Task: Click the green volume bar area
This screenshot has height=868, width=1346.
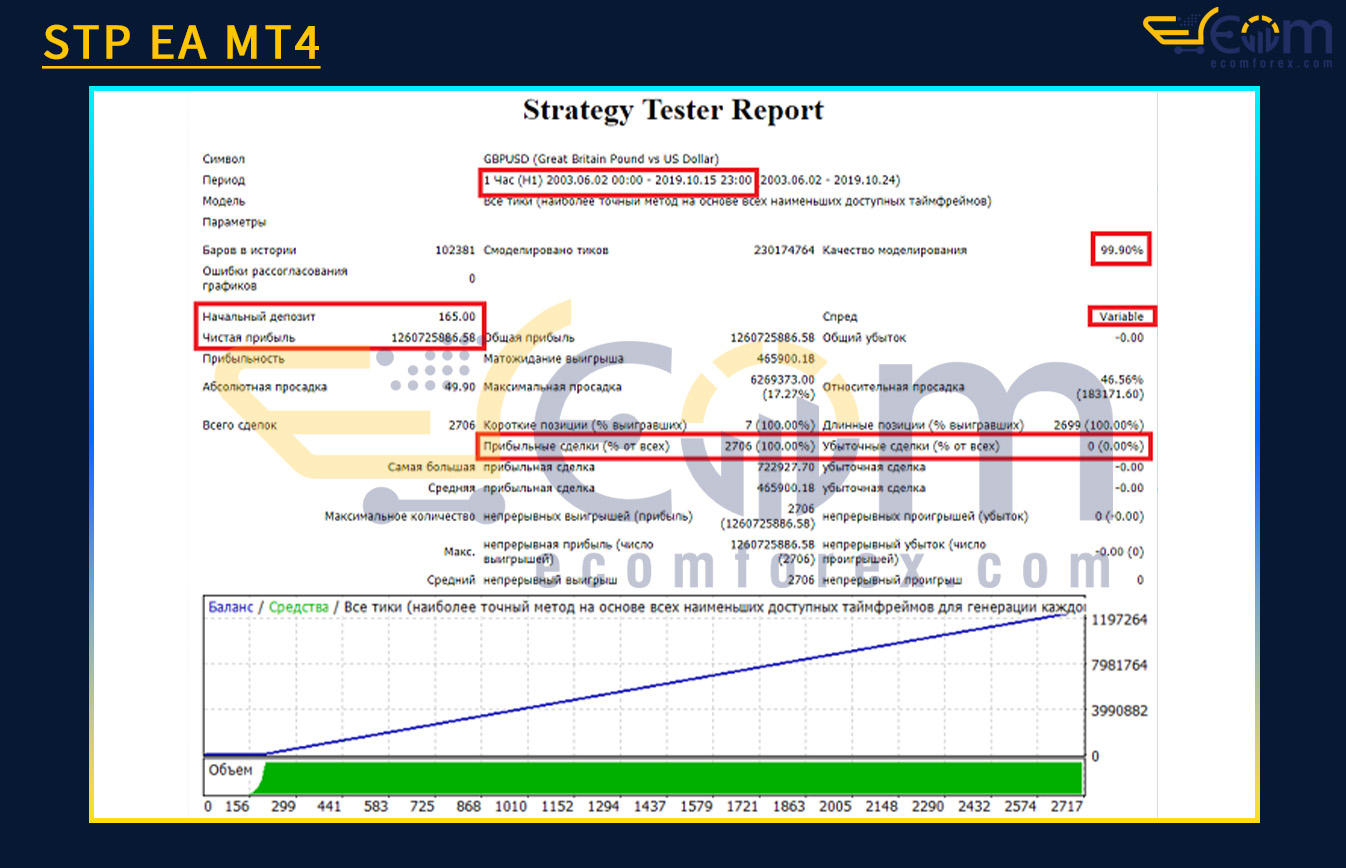Action: click(x=670, y=778)
